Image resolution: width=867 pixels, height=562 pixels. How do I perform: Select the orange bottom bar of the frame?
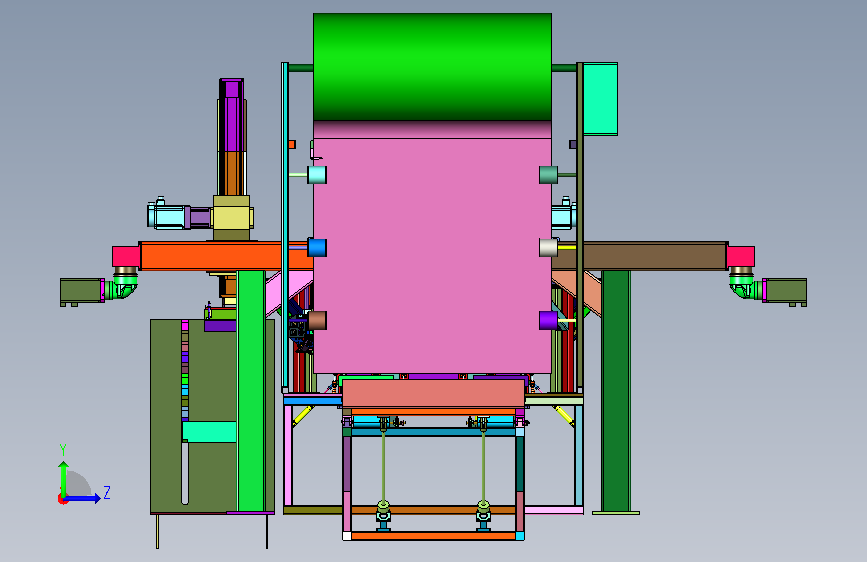coord(434,536)
